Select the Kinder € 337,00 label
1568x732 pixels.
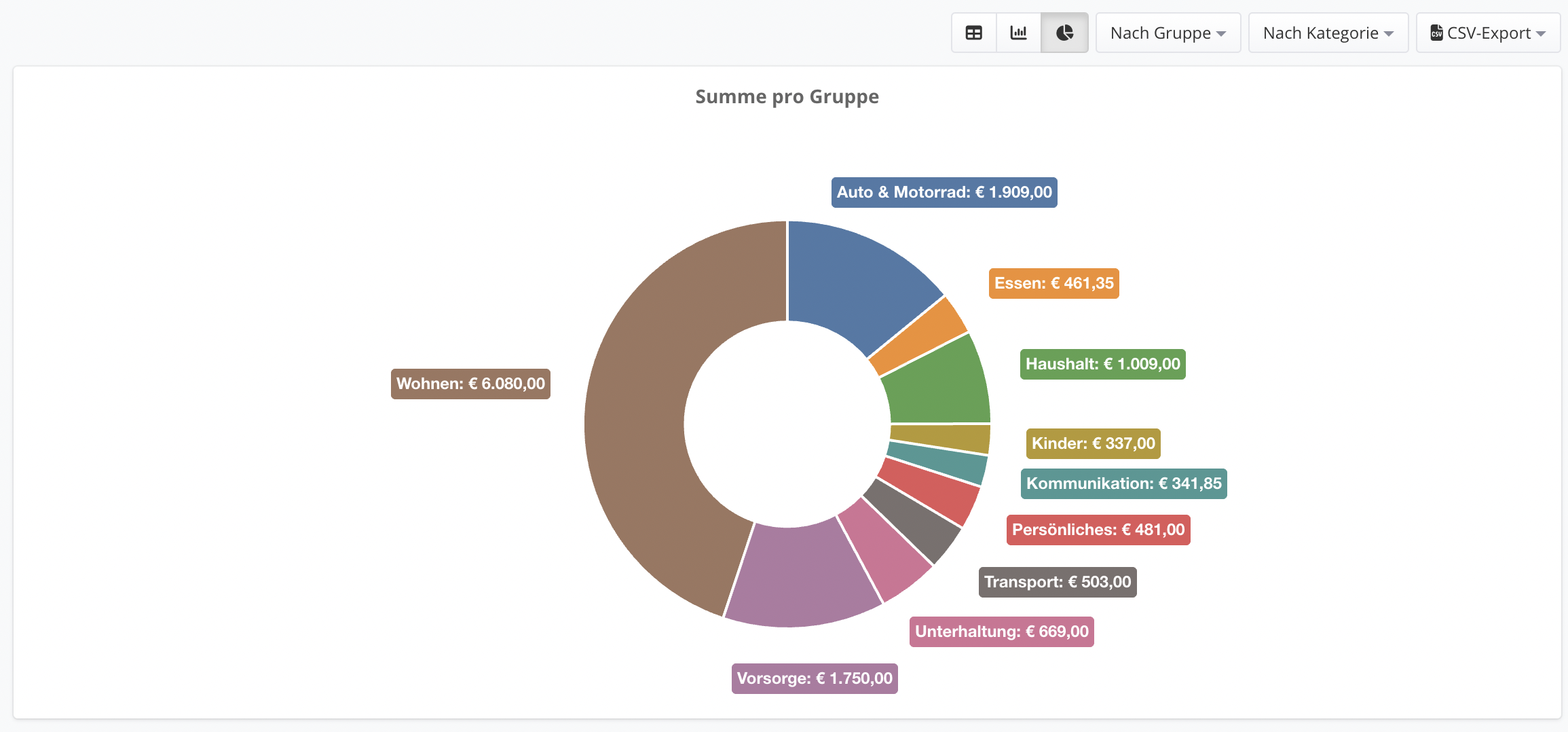pos(1094,443)
